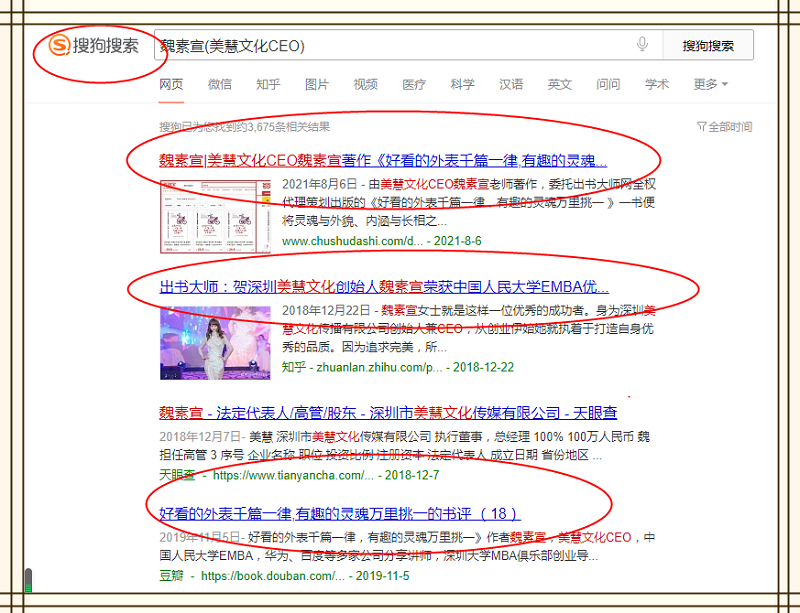Click the microphone voice search icon
Screen dimensions: 800x613
642,45
